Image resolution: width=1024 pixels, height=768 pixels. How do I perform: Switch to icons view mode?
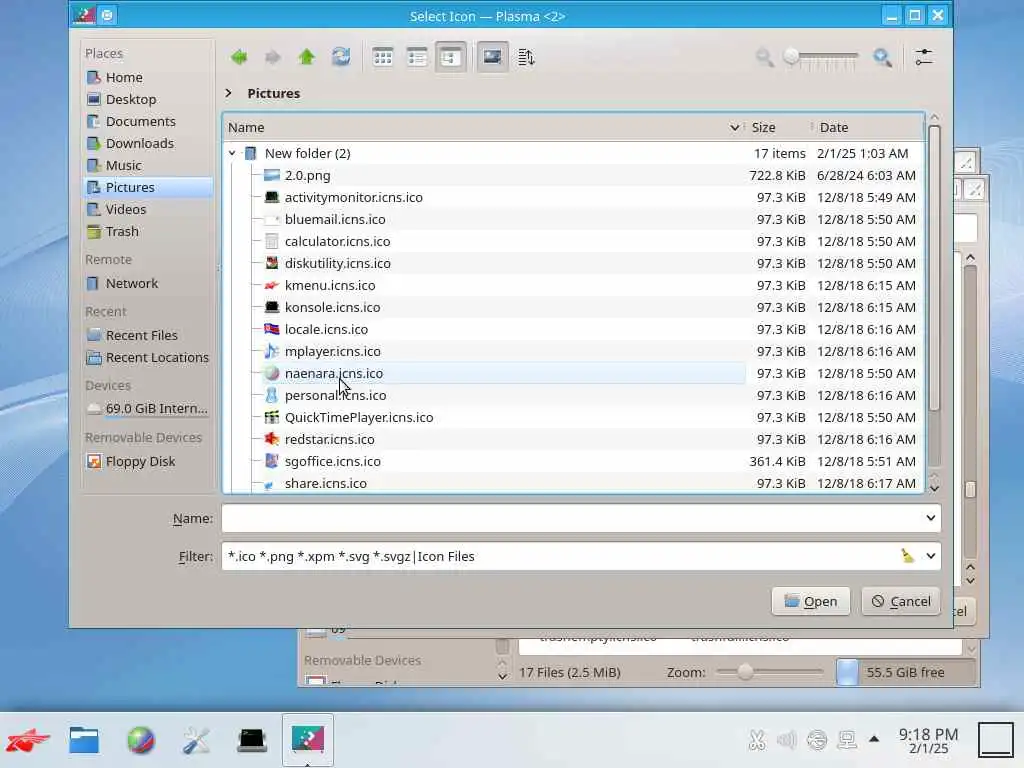coord(383,57)
